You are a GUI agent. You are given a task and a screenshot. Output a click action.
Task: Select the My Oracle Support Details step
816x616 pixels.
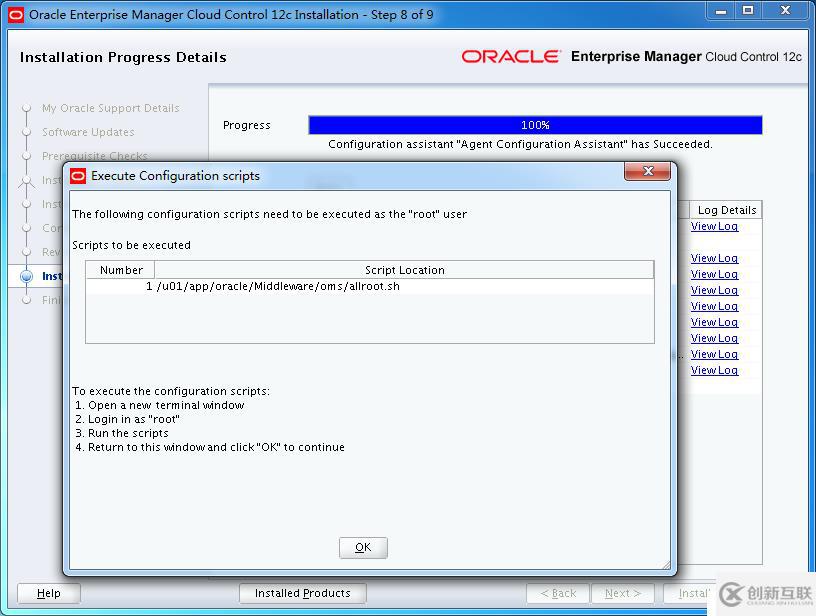[111, 108]
